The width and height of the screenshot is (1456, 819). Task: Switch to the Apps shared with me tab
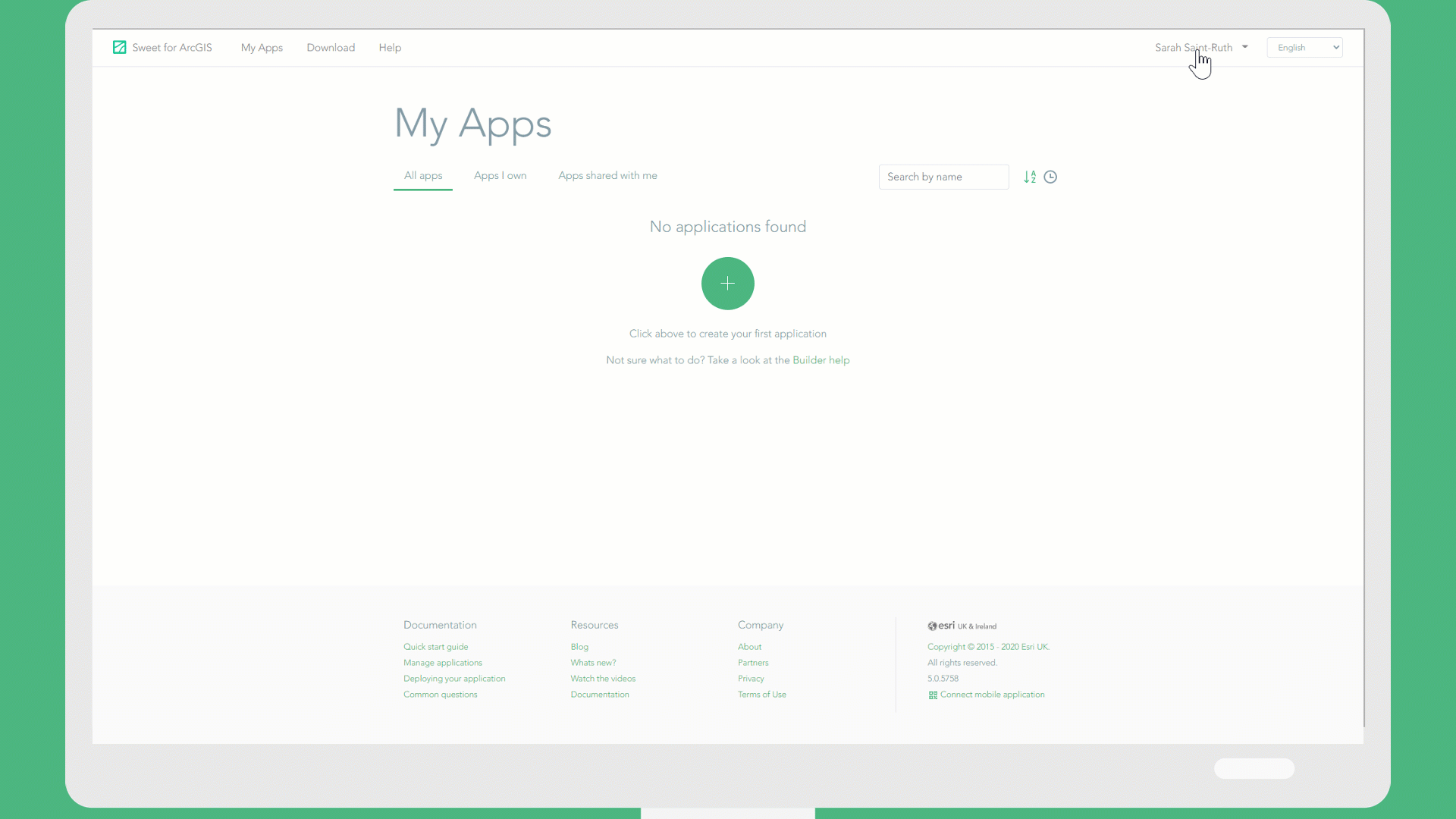click(x=607, y=175)
